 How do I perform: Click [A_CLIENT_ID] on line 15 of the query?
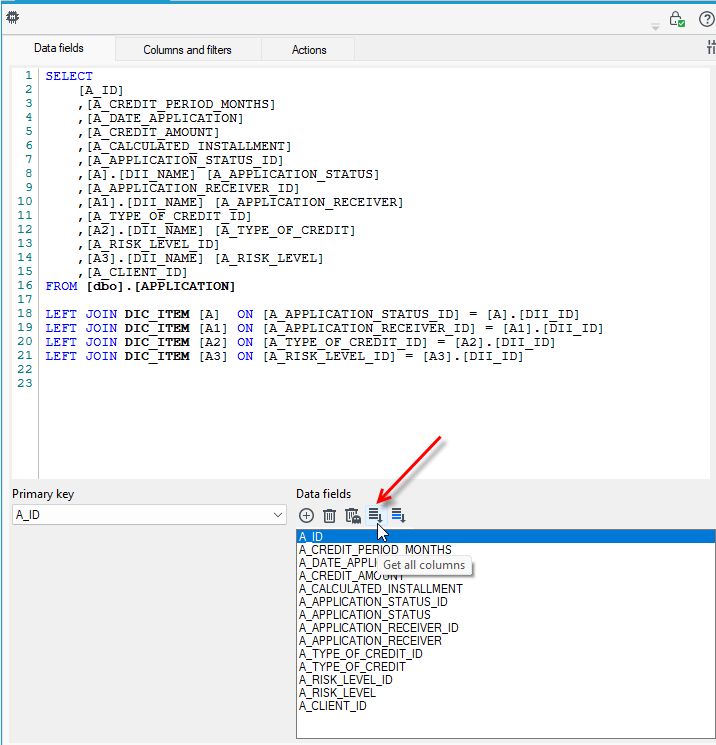(x=137, y=272)
